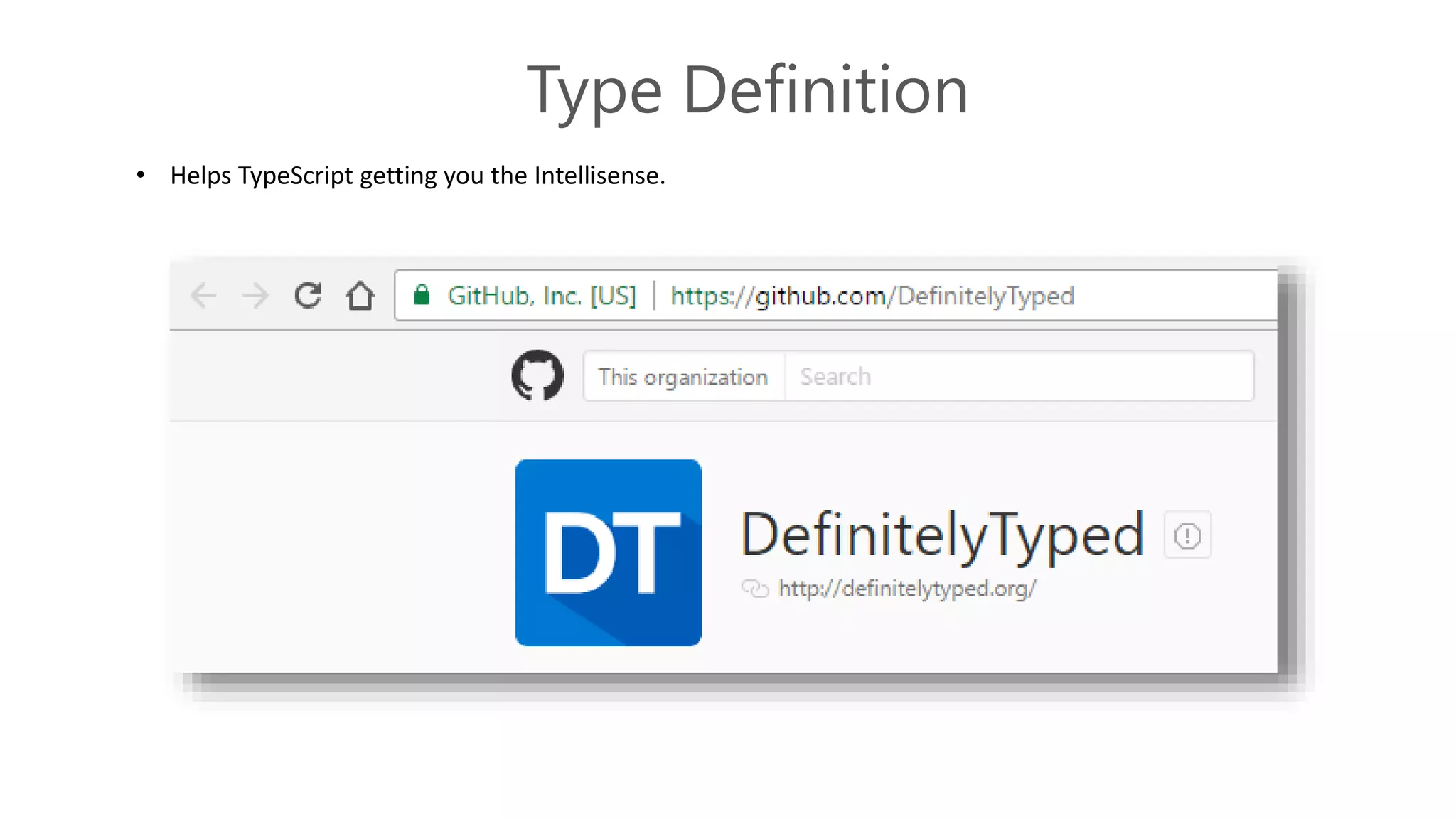Reload the page with refresh icon
The image size is (1456, 819).
coord(308,295)
